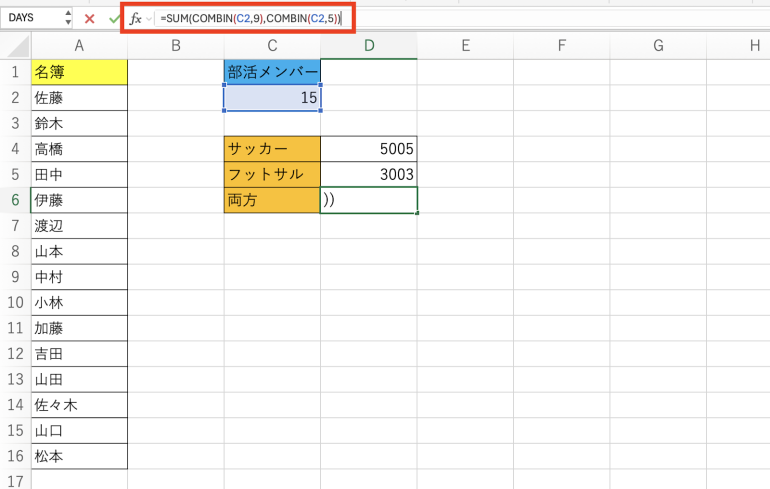Select the orange サッカー label cell
Viewport: 770px width, 489px height.
[272, 149]
